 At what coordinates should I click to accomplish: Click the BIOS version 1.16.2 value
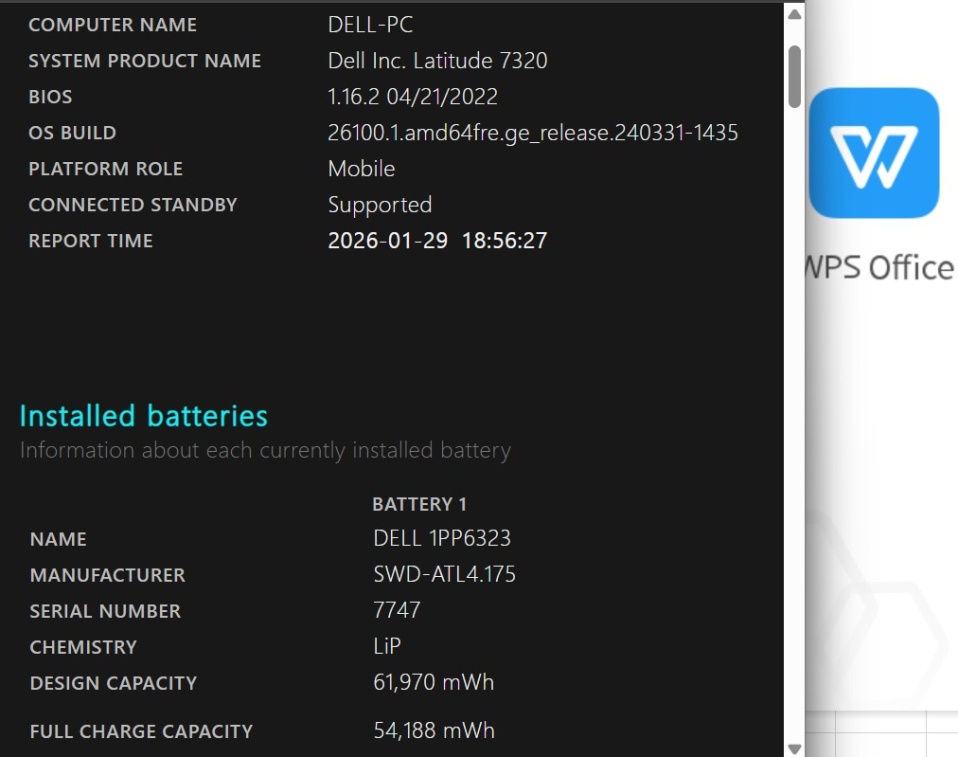click(x=412, y=96)
